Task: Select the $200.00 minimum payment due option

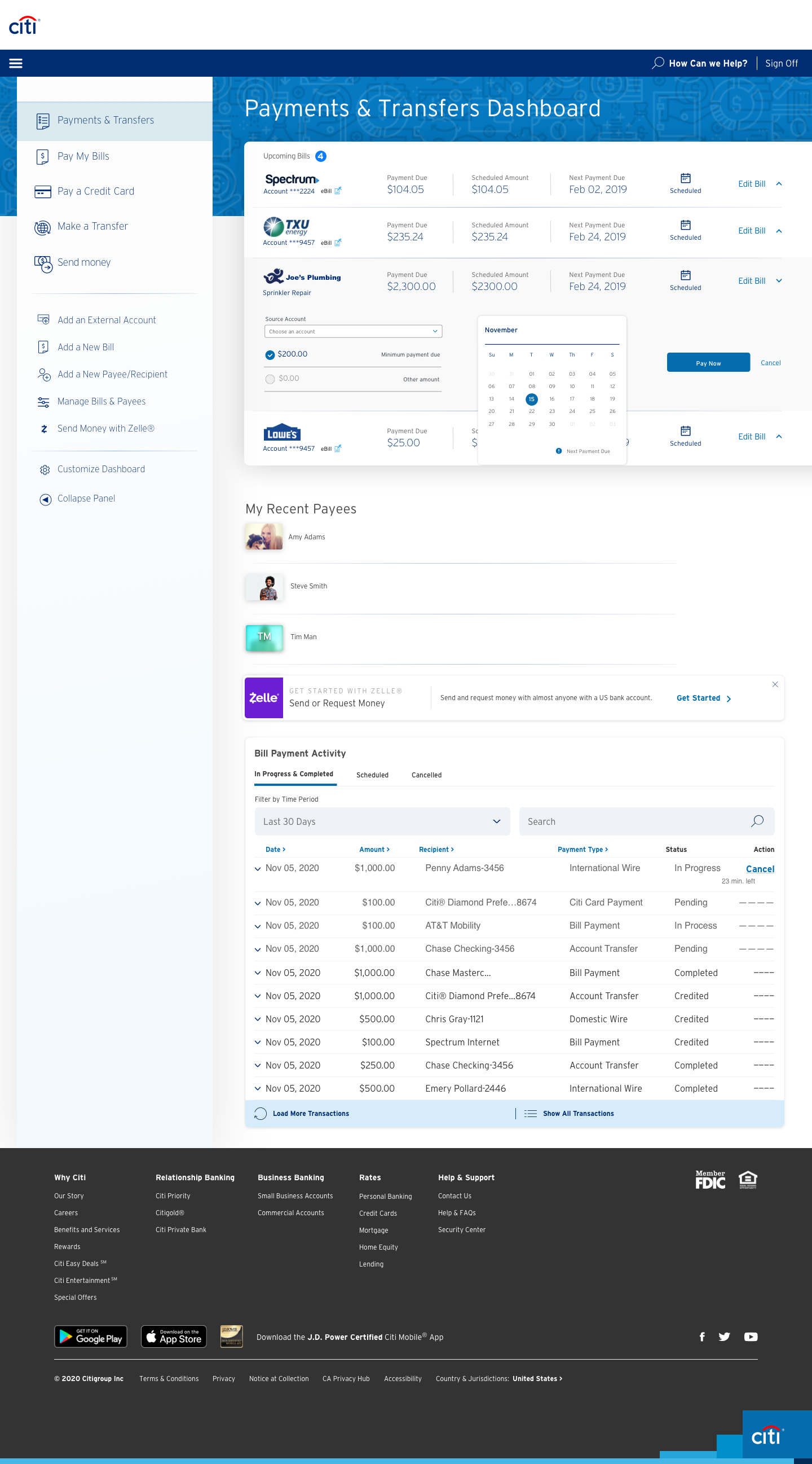Action: [270, 355]
